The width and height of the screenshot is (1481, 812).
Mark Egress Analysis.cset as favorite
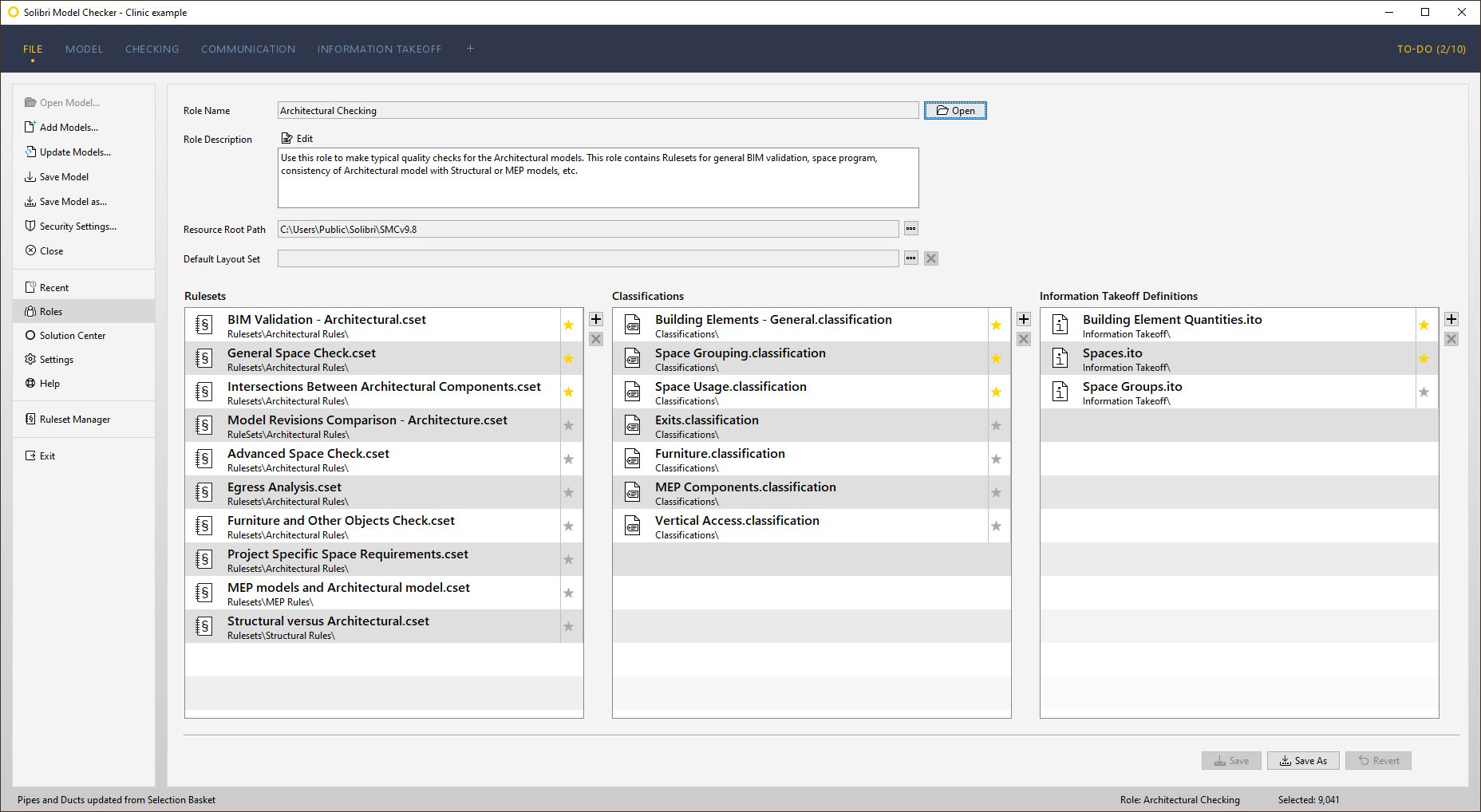pyautogui.click(x=569, y=492)
